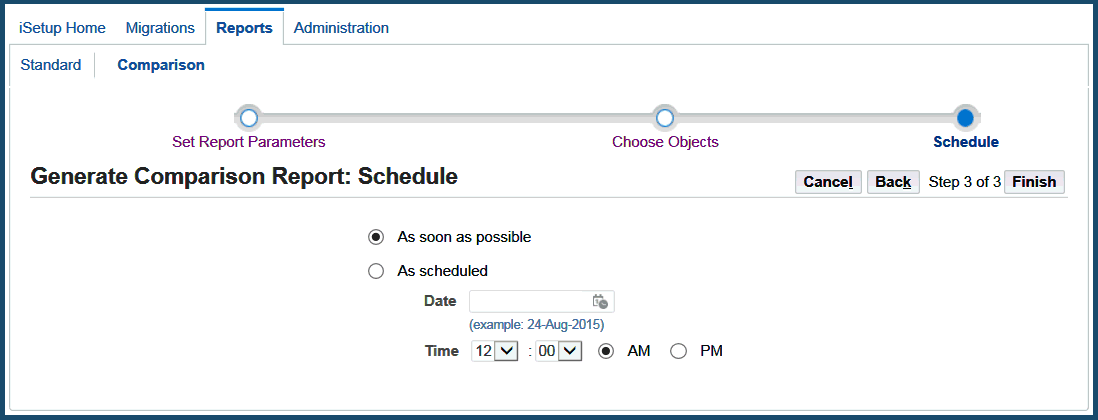Open the hour dropdown showing 12
The height and width of the screenshot is (420, 1098).
coord(494,351)
